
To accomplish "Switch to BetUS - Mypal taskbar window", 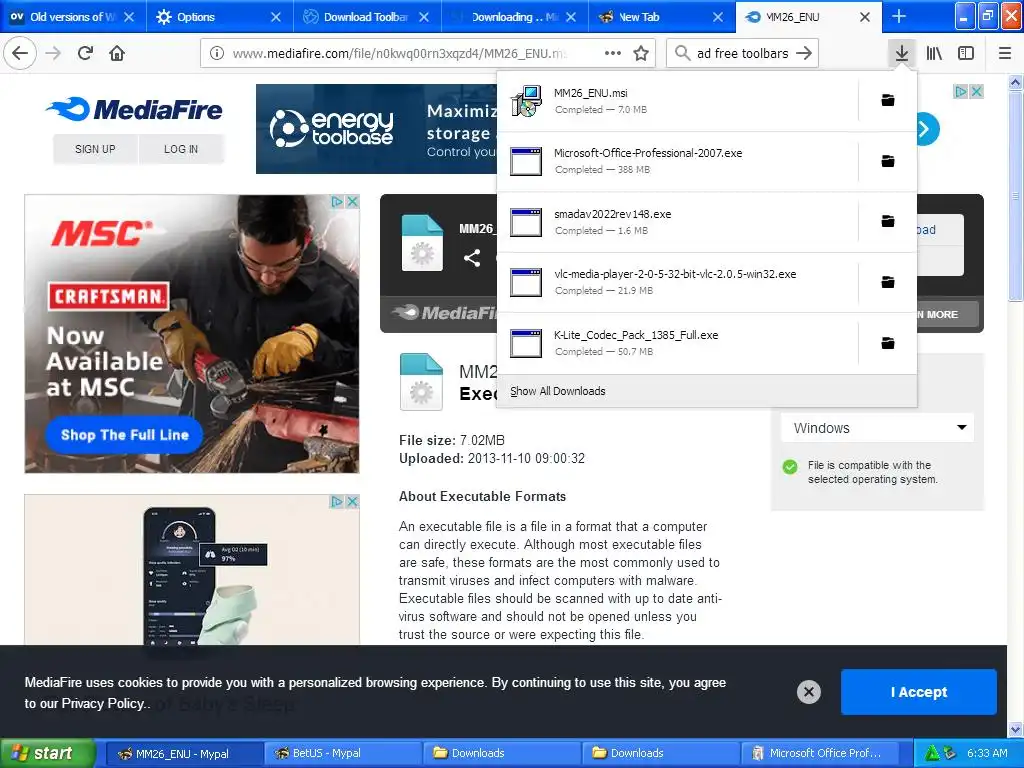I will 343,753.
